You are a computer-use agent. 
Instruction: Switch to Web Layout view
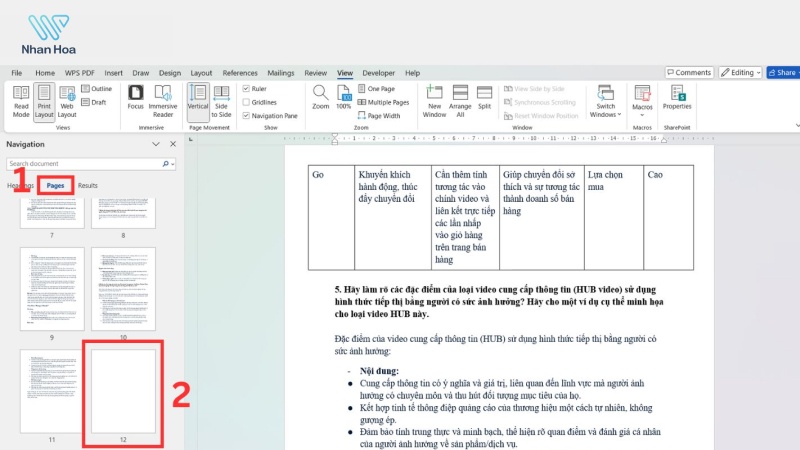[x=67, y=102]
